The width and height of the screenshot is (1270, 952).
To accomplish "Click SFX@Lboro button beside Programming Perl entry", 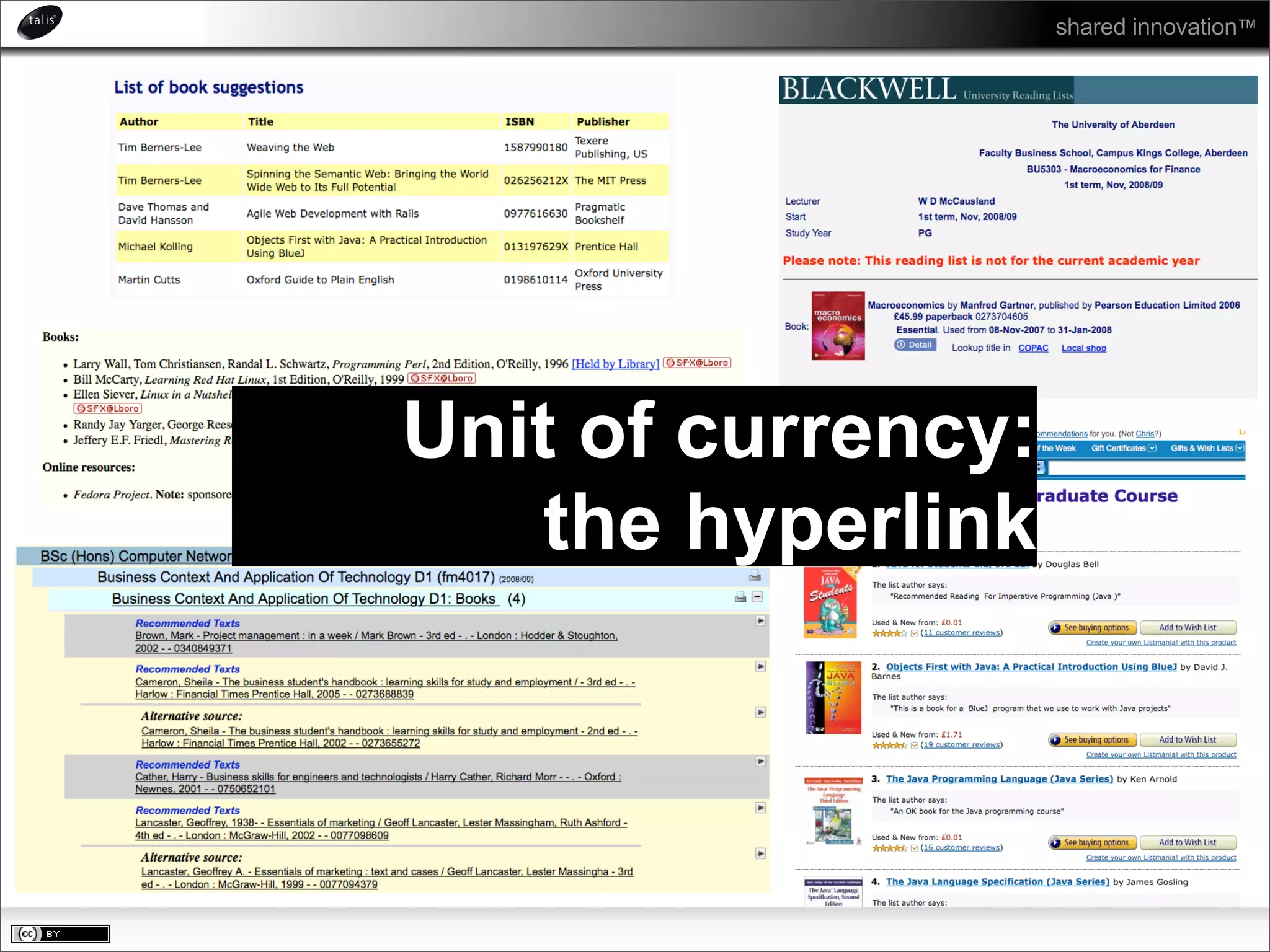I will point(697,363).
